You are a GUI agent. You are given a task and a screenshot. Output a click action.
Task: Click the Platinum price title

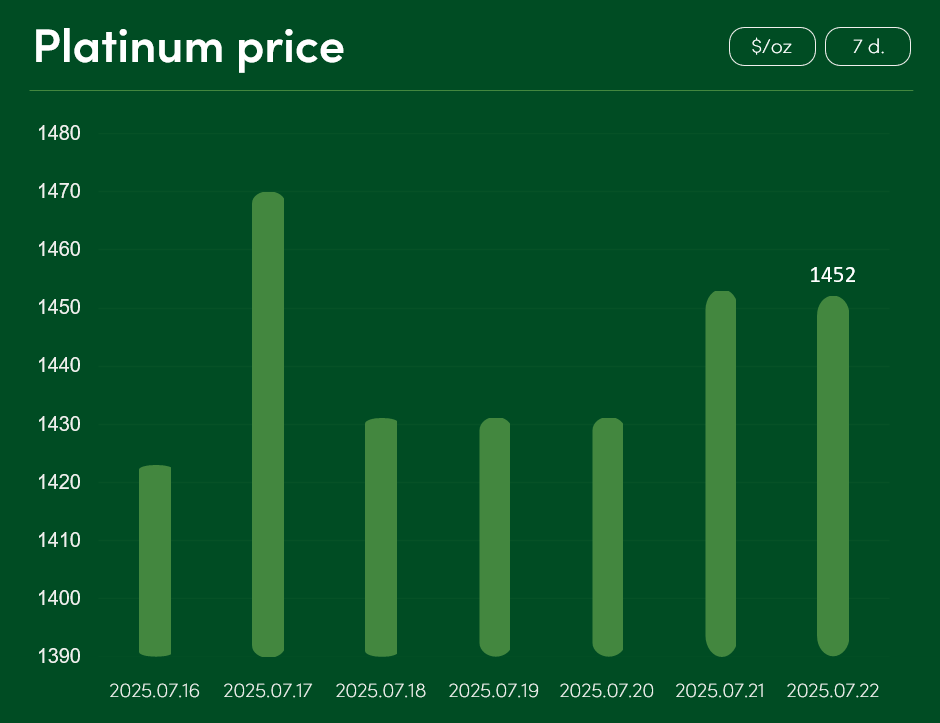click(189, 47)
